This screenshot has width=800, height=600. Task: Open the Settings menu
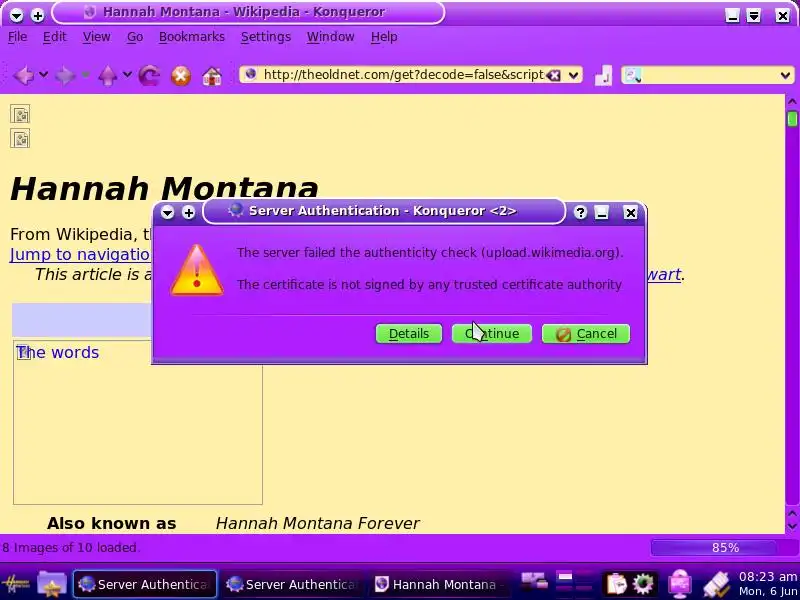click(x=266, y=37)
